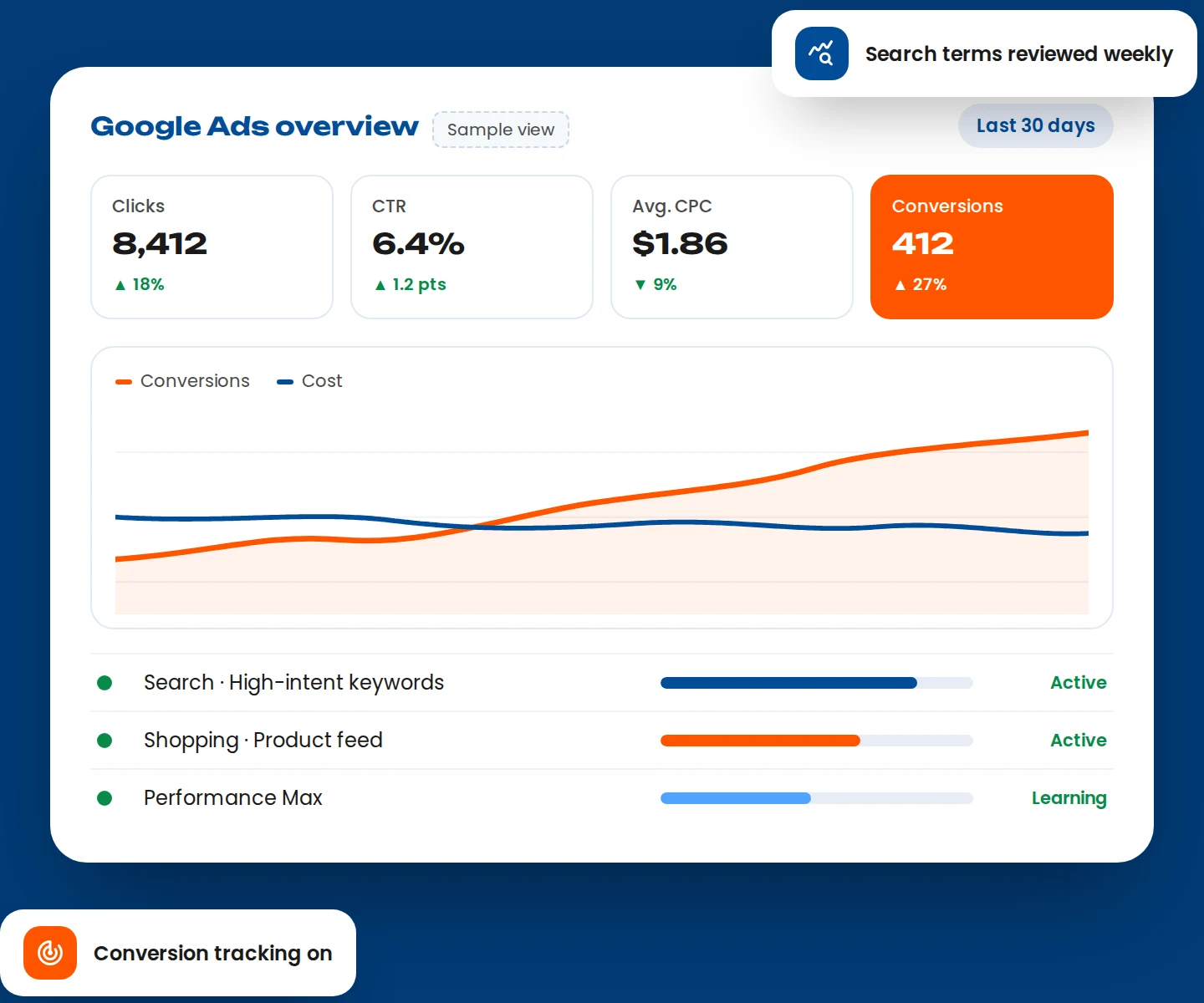Open the CTR 6.4% metric card
This screenshot has width=1204, height=1003.
[x=472, y=247]
